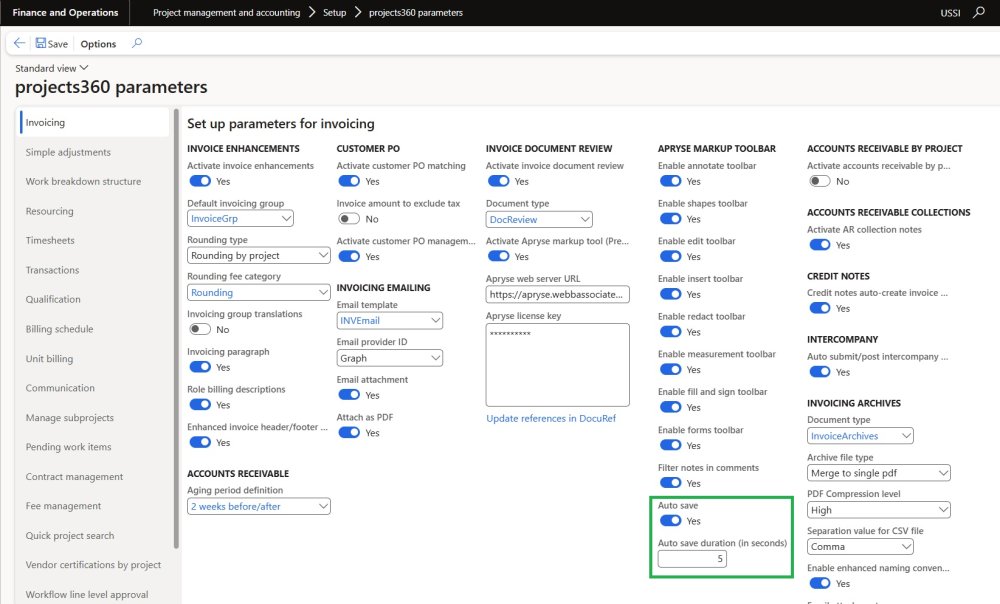The image size is (1000, 604).
Task: Click the Save disk icon
Action: coord(41,44)
